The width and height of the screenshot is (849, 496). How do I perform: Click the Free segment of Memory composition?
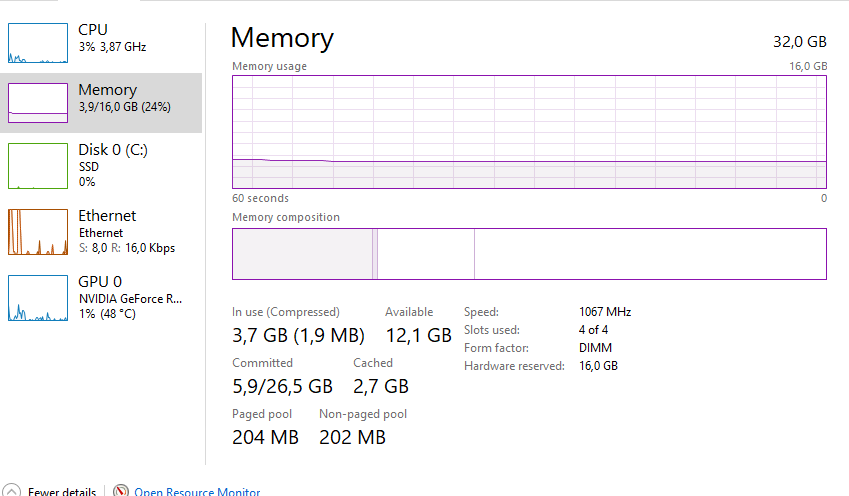pyautogui.click(x=650, y=254)
